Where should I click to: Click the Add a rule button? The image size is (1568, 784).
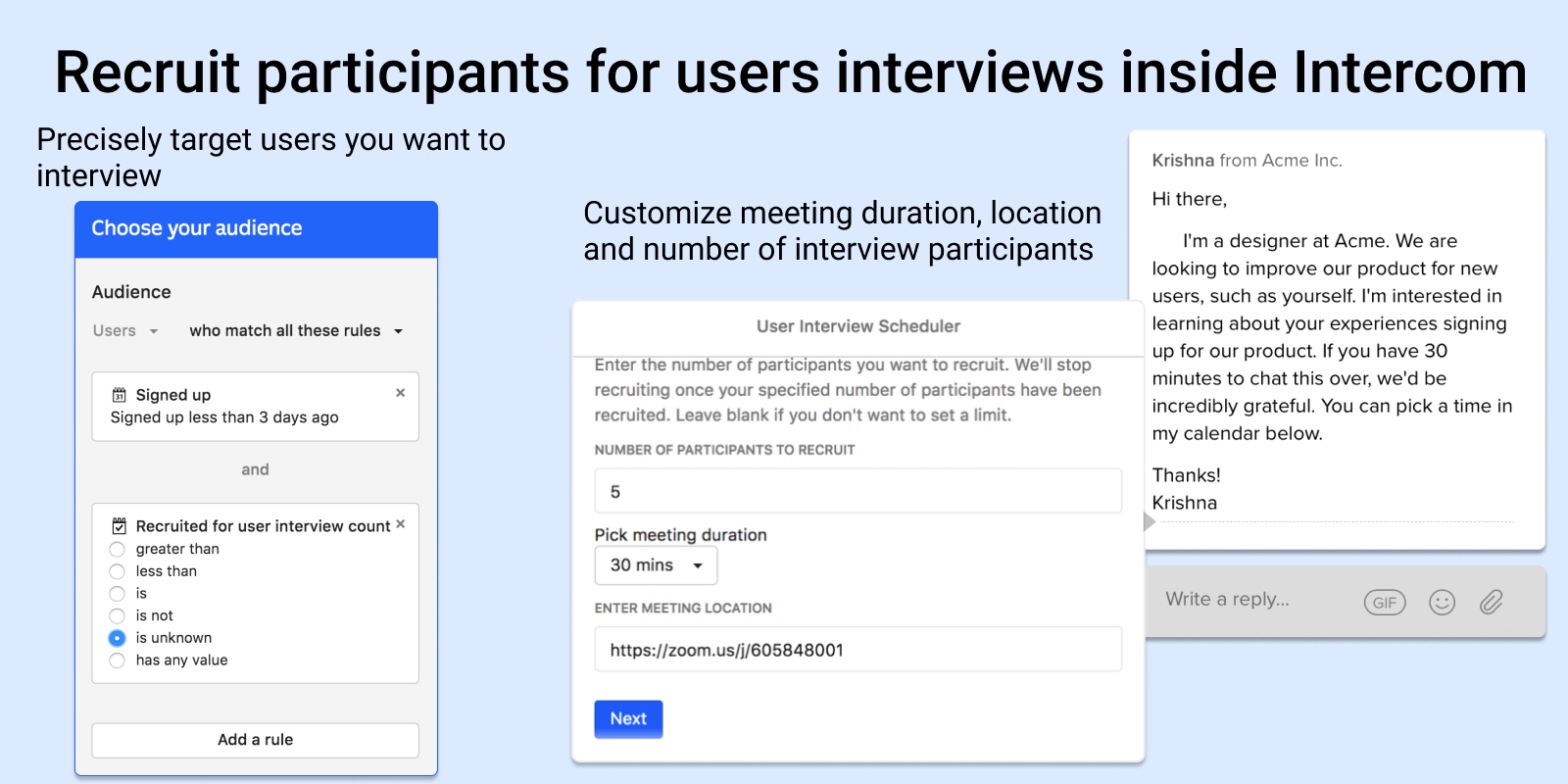(255, 740)
